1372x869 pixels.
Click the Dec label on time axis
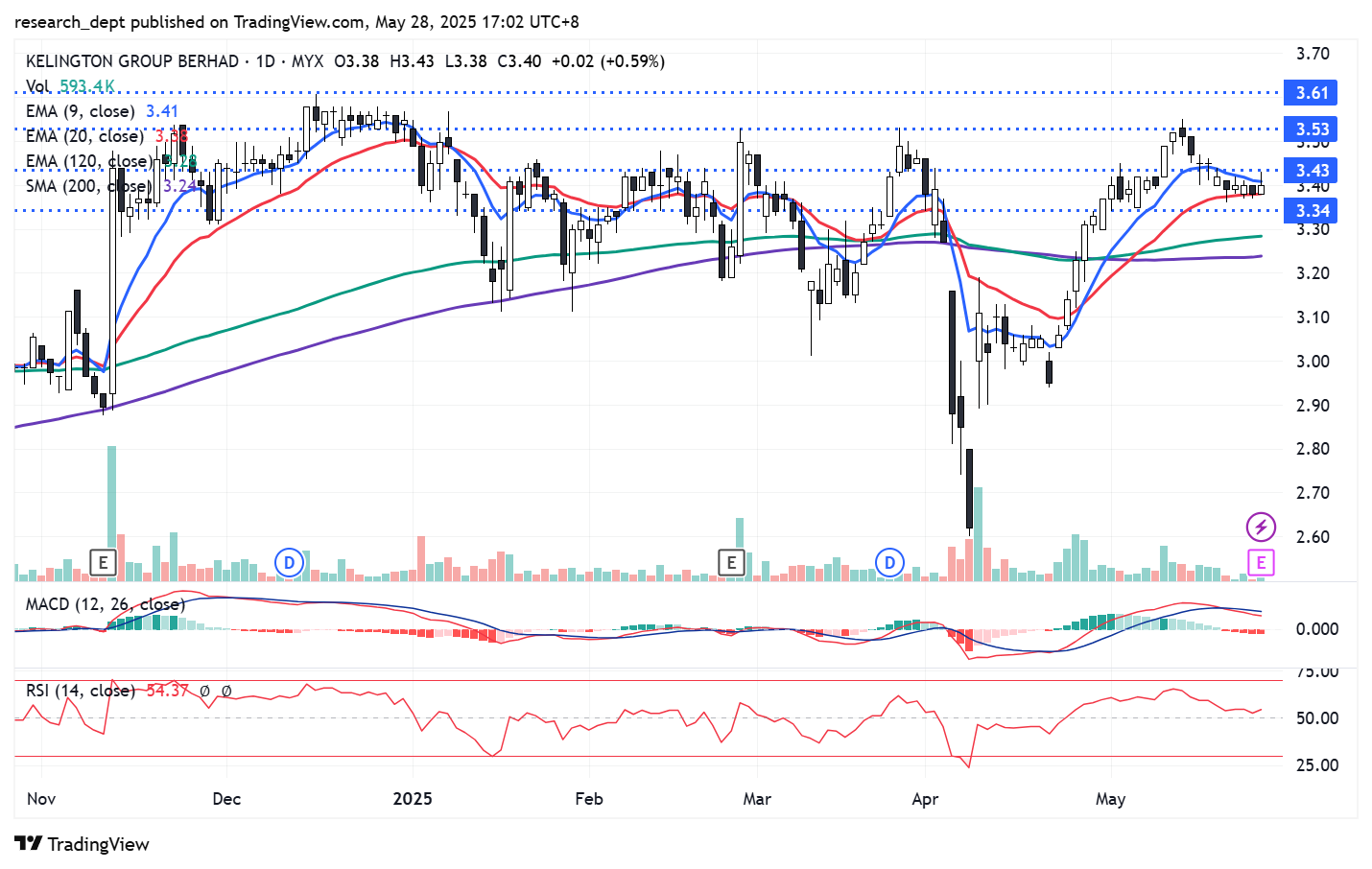[226, 799]
